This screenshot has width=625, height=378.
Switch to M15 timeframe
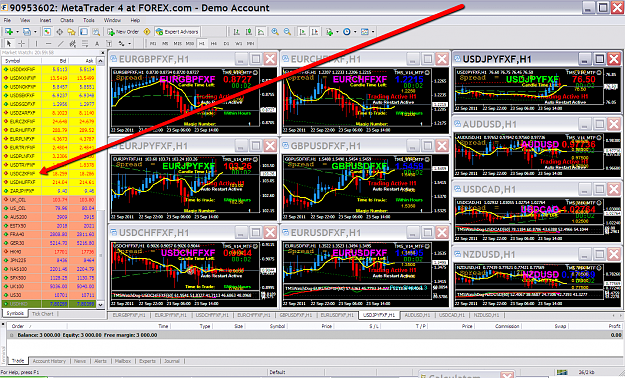click(177, 43)
